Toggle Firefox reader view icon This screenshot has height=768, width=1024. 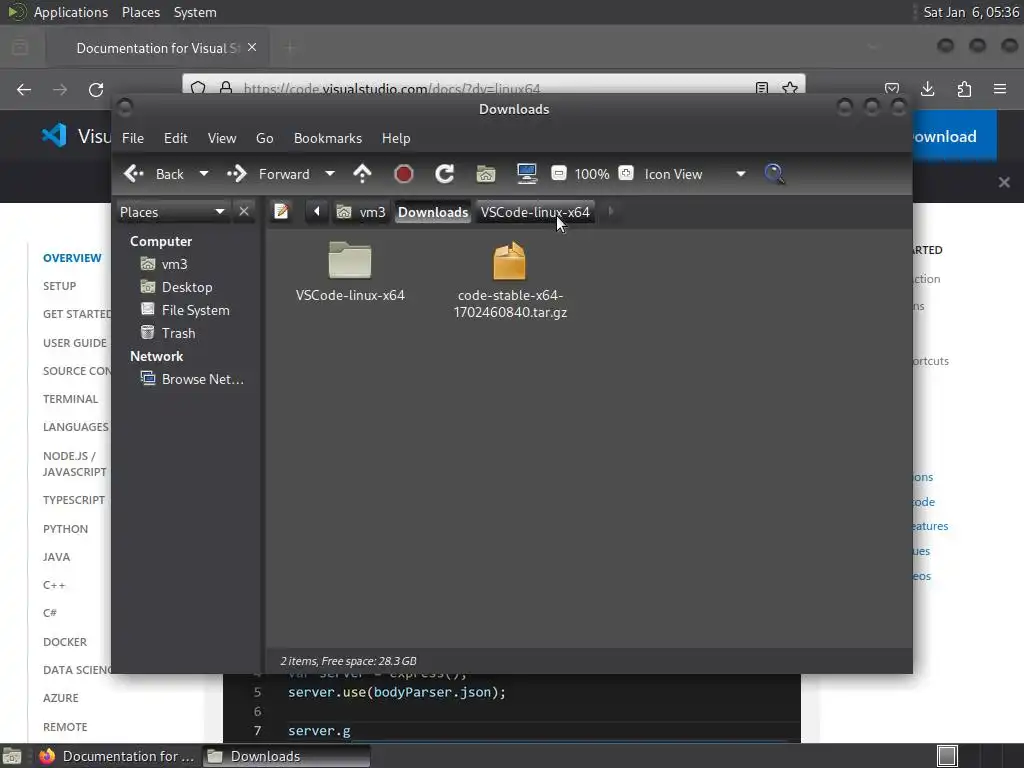pyautogui.click(x=761, y=88)
